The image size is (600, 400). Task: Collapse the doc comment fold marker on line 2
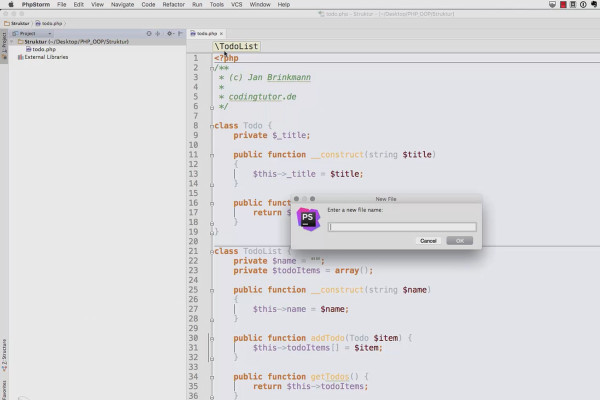point(212,68)
